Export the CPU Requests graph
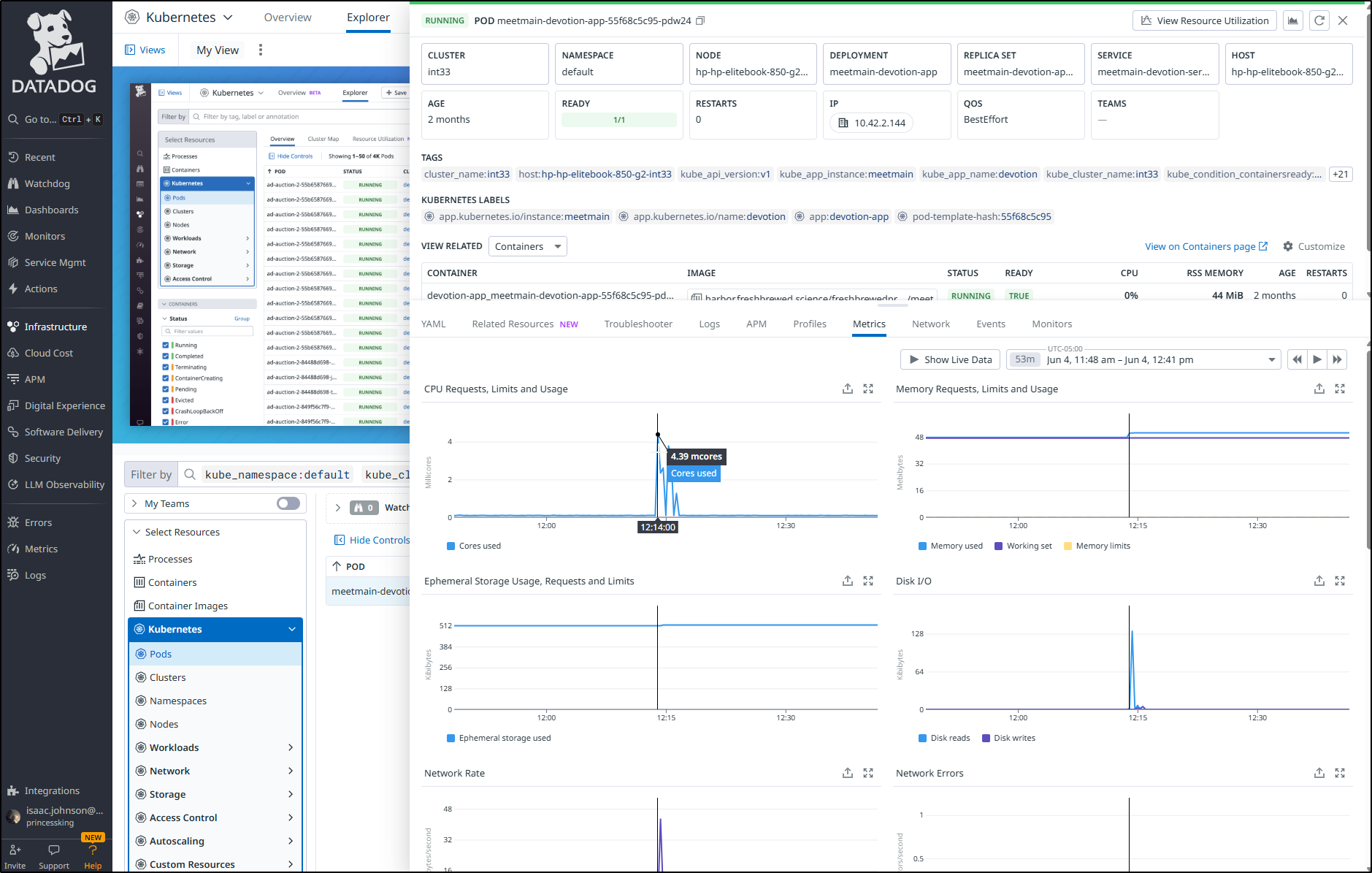The image size is (1372, 873). (x=848, y=389)
